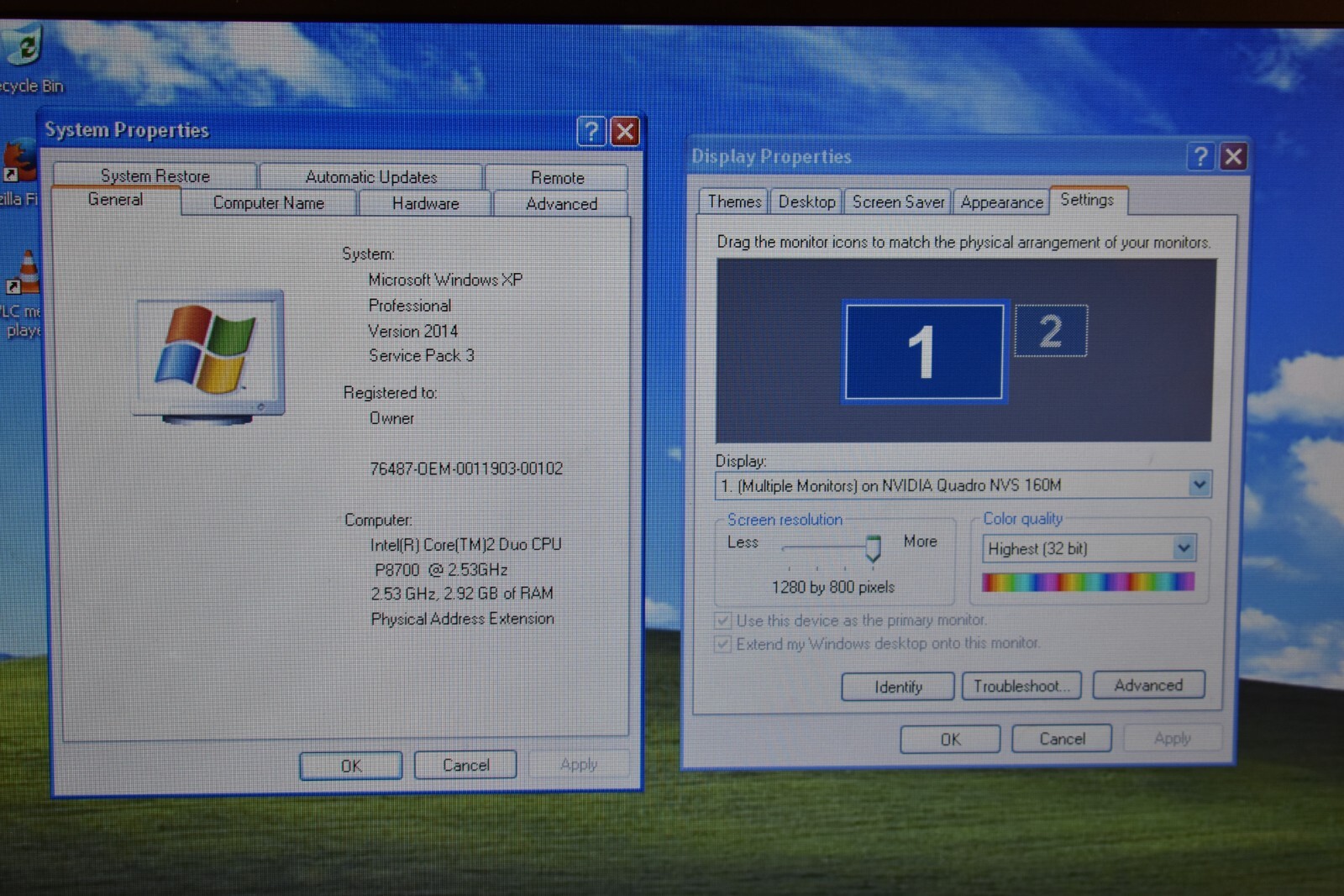Switch to the Hardware tab

tap(425, 203)
